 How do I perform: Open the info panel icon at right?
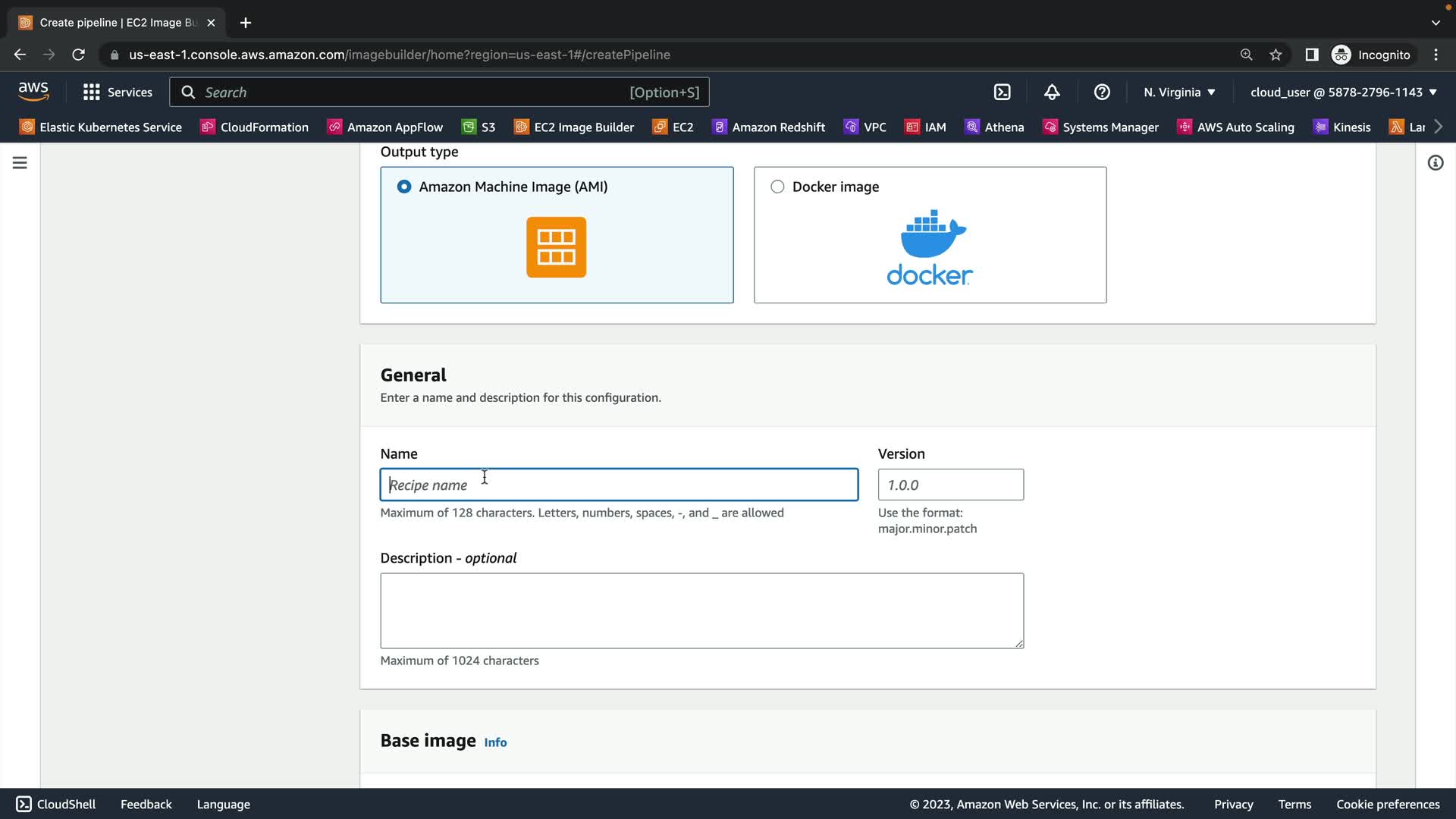pyautogui.click(x=1435, y=163)
